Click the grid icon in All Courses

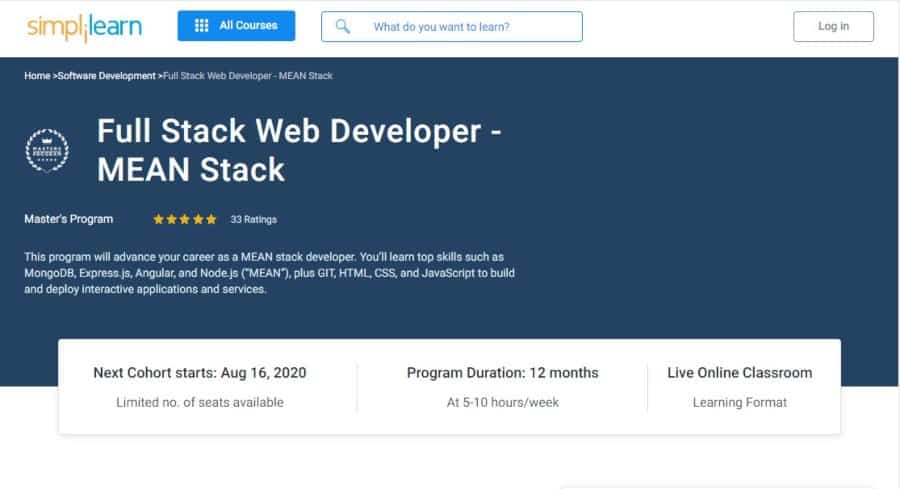coord(201,25)
